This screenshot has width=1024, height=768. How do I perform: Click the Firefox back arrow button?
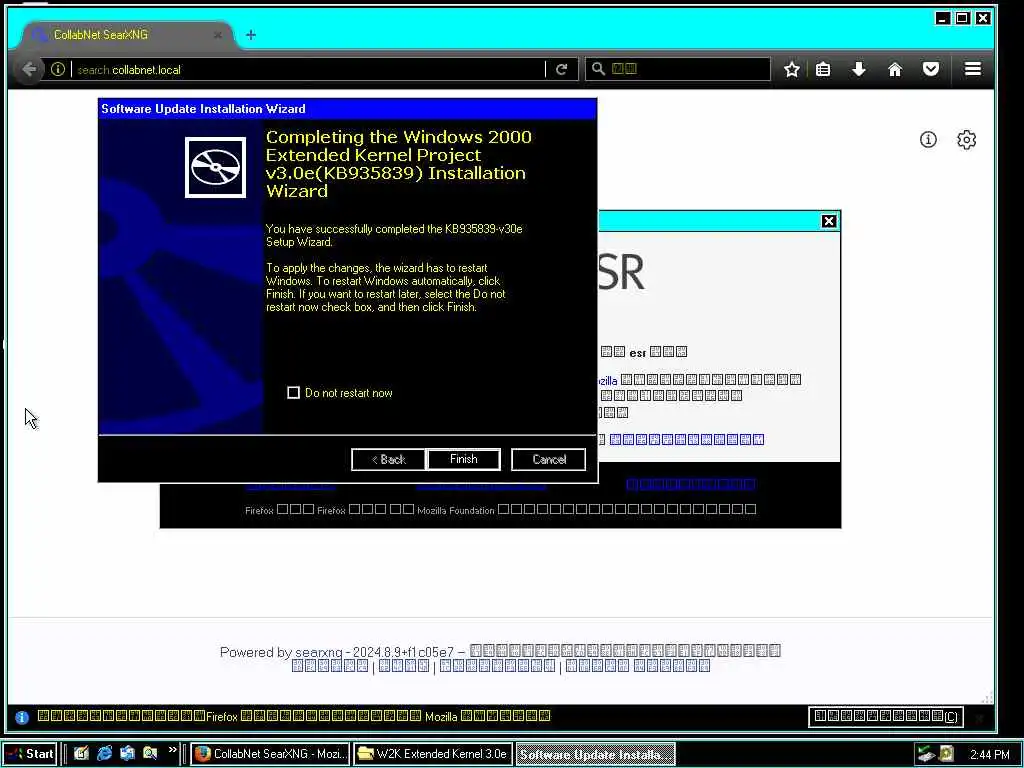click(29, 69)
